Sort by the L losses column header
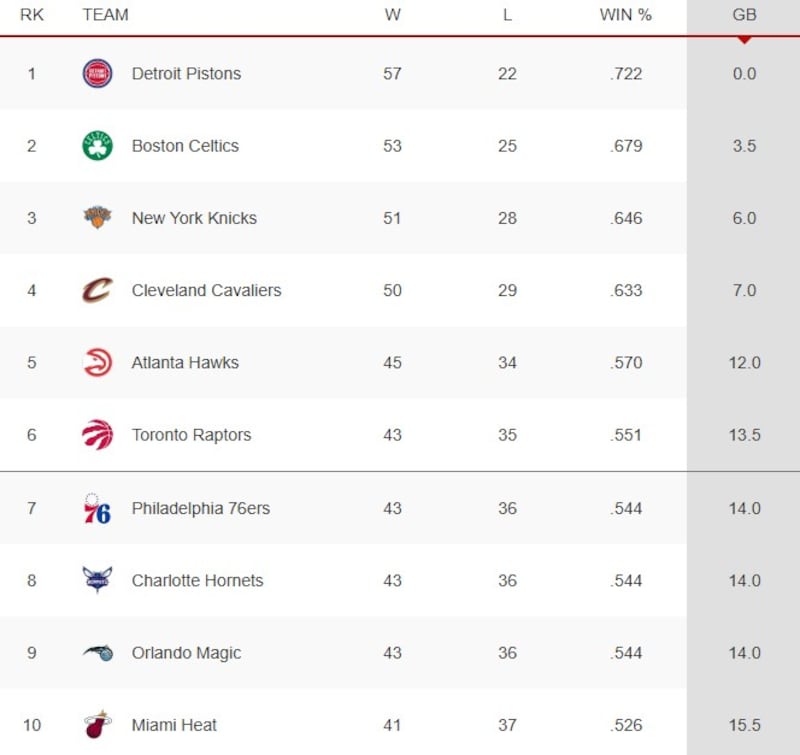The height and width of the screenshot is (755, 800). click(x=507, y=15)
